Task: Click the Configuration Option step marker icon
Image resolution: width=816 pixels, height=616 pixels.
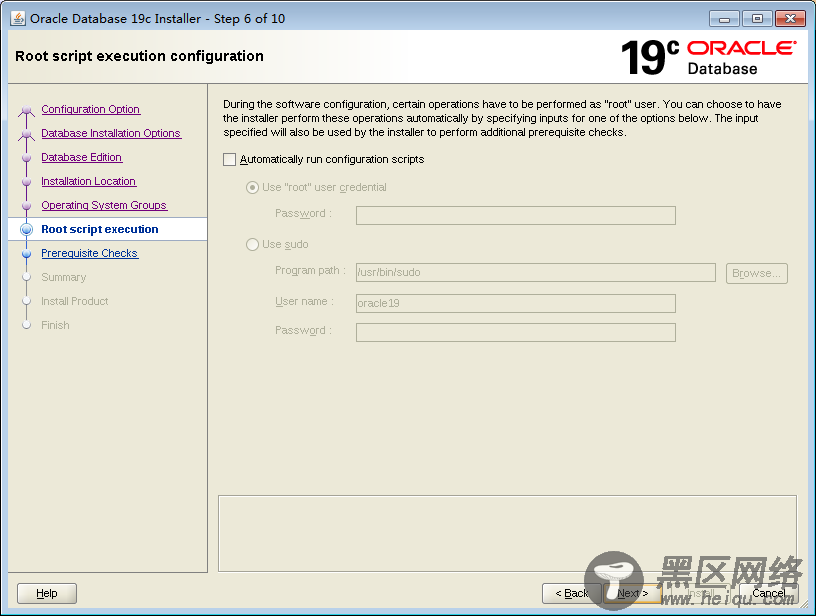Action: 27,110
